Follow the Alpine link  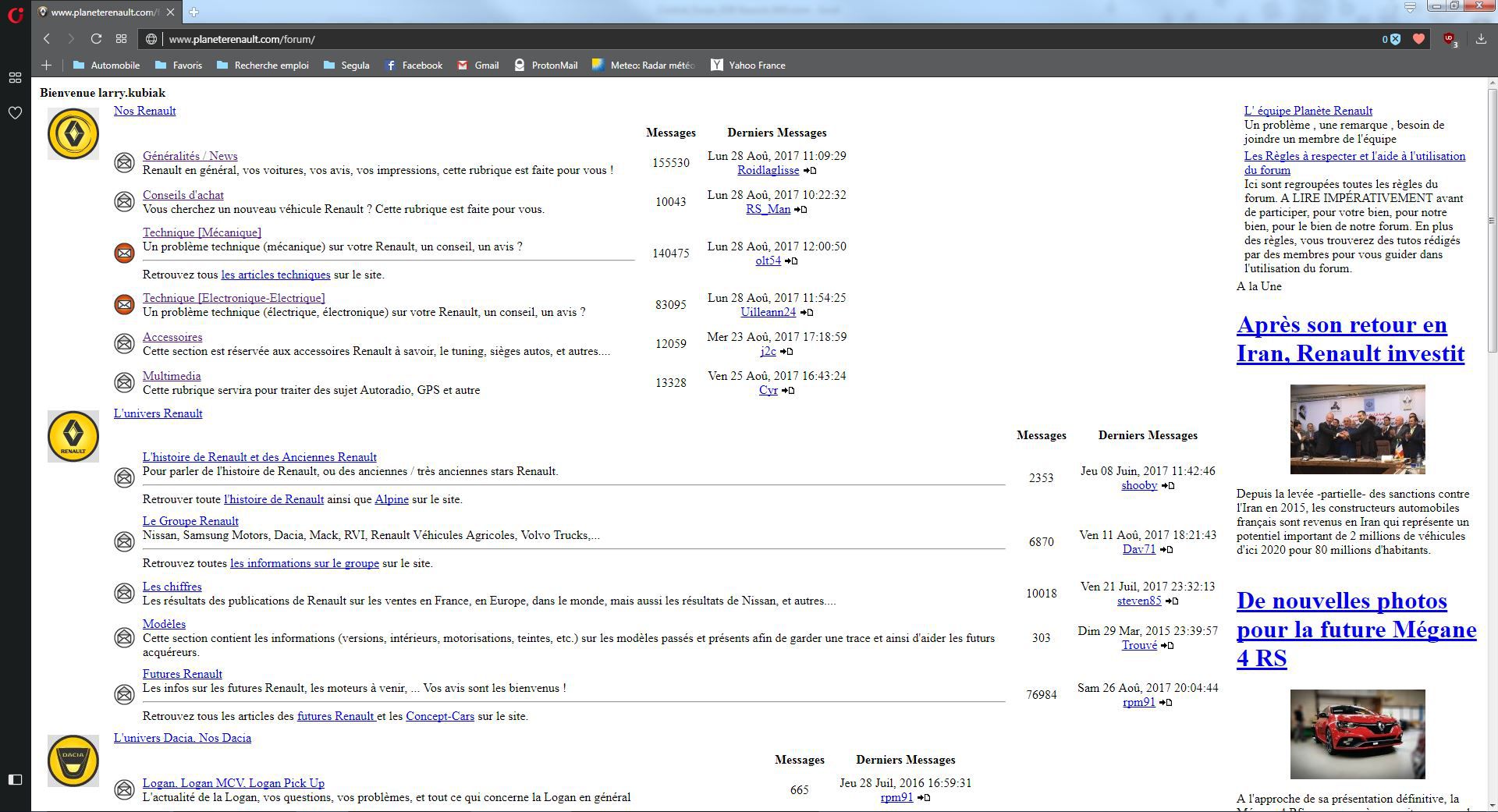point(391,499)
